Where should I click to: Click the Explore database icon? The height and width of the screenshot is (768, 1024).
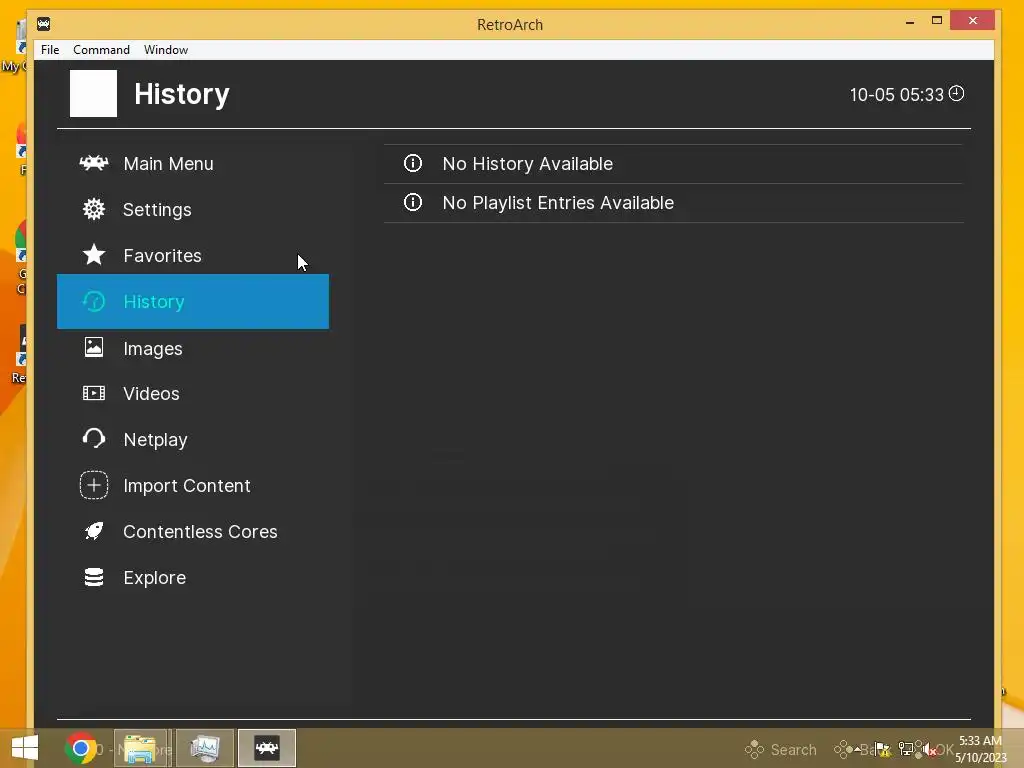tap(94, 577)
